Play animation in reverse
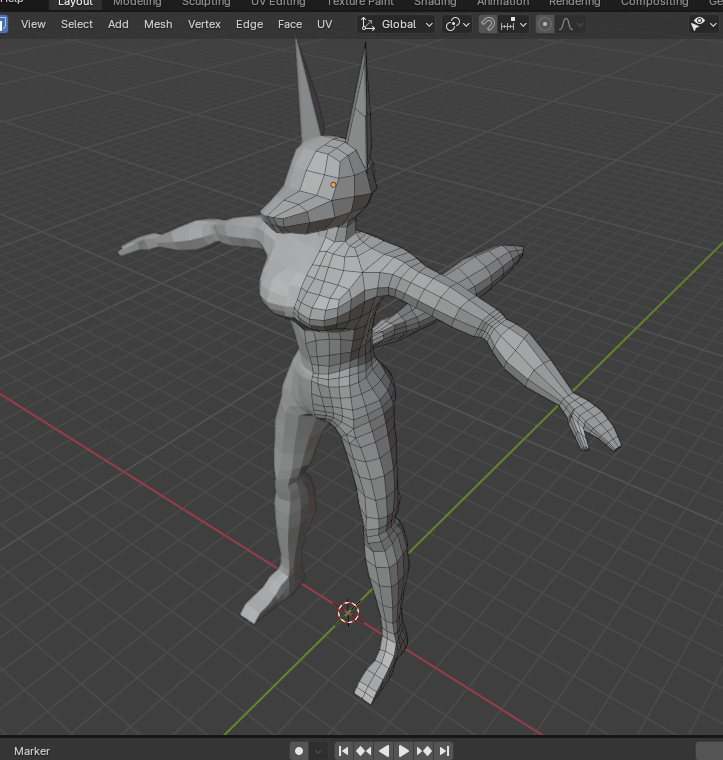This screenshot has width=723, height=760. (x=384, y=750)
